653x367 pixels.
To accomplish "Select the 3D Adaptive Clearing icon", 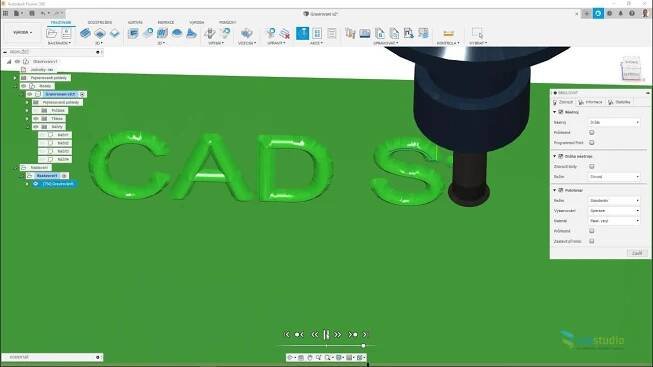I will pyautogui.click(x=133, y=33).
